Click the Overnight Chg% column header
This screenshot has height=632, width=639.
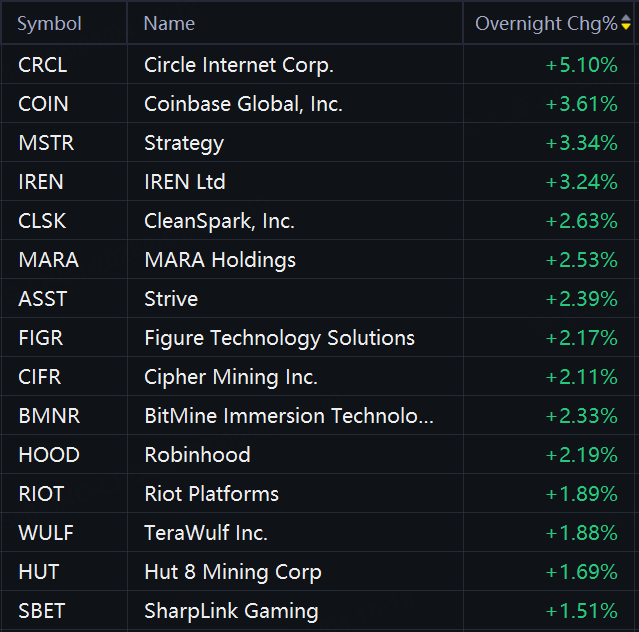pyautogui.click(x=546, y=24)
